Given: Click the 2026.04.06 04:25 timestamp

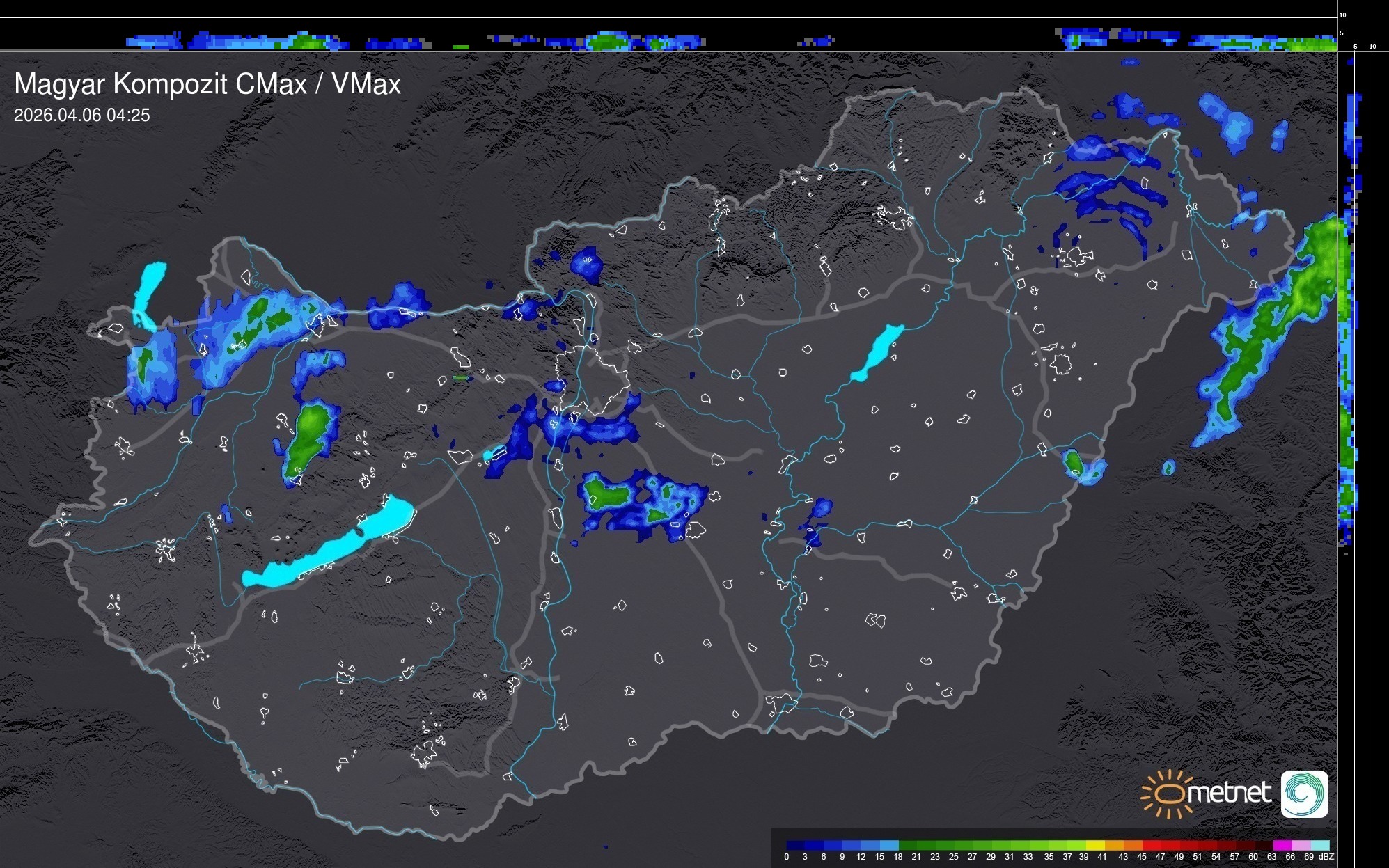Looking at the screenshot, I should pyautogui.click(x=81, y=116).
